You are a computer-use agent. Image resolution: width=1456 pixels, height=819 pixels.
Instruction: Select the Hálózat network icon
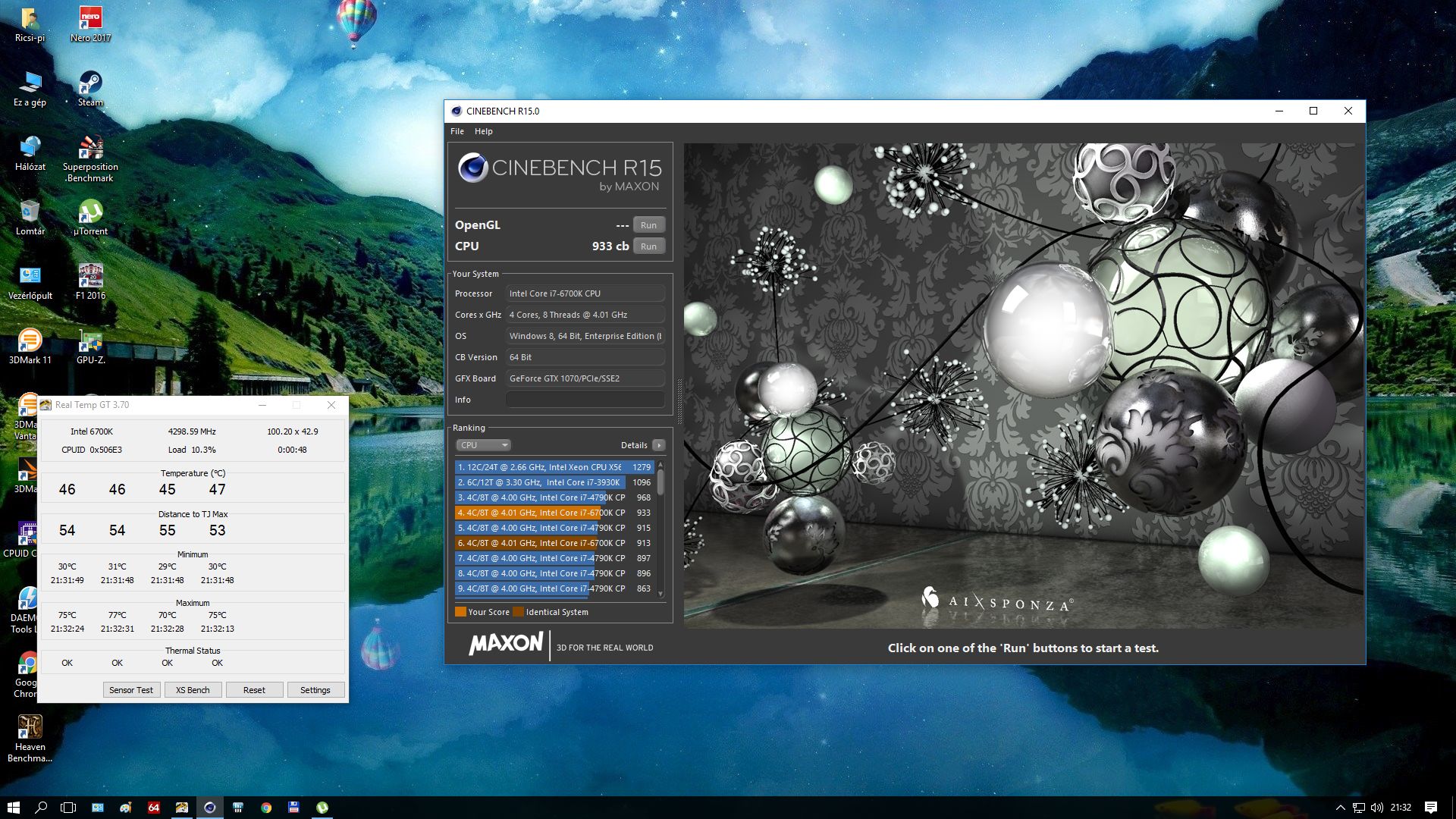point(30,152)
